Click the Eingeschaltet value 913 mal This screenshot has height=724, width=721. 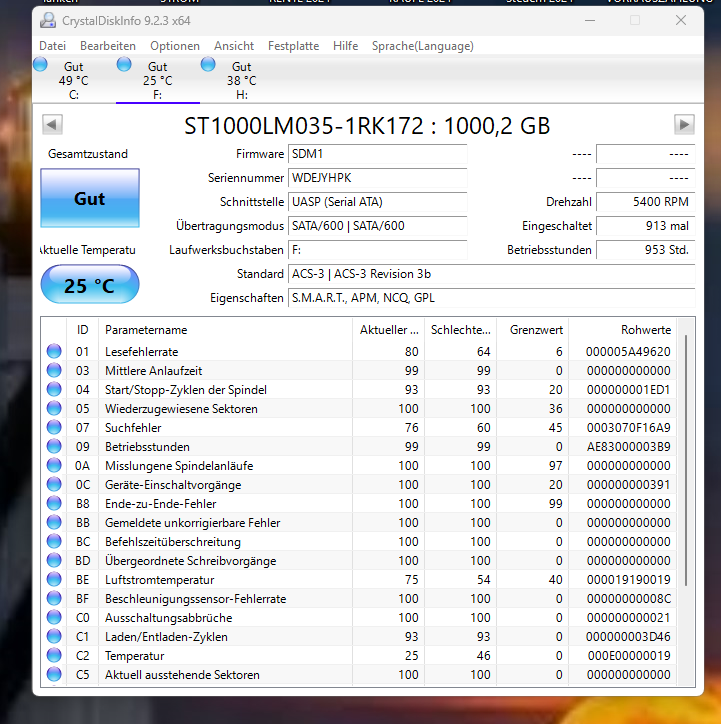(x=646, y=226)
